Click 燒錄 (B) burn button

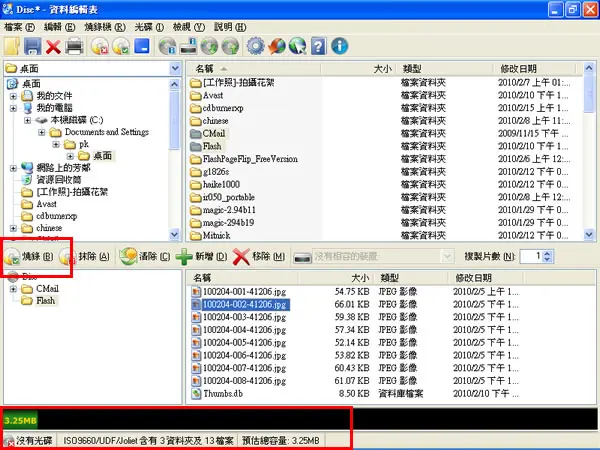click(x=29, y=256)
